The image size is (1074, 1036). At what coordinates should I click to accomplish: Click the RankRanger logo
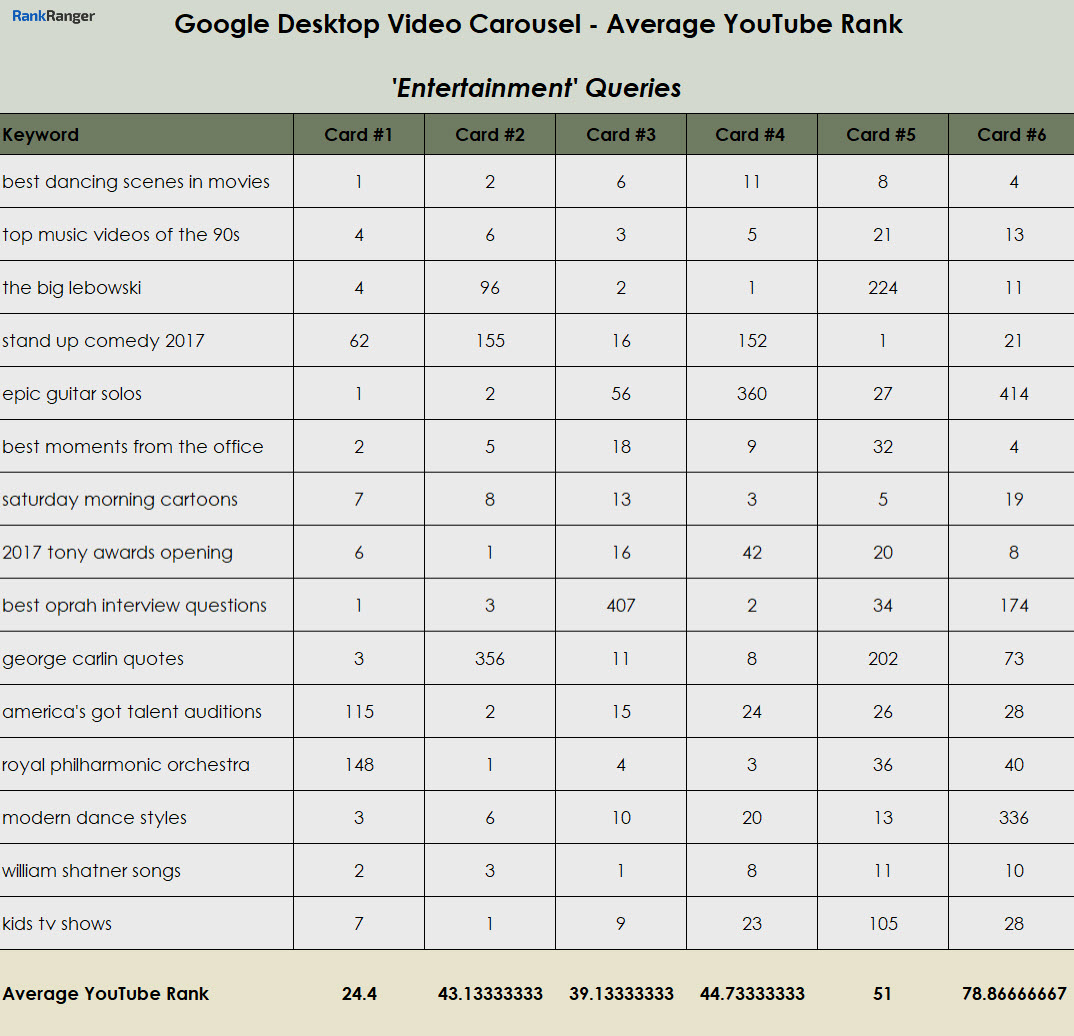coord(54,17)
